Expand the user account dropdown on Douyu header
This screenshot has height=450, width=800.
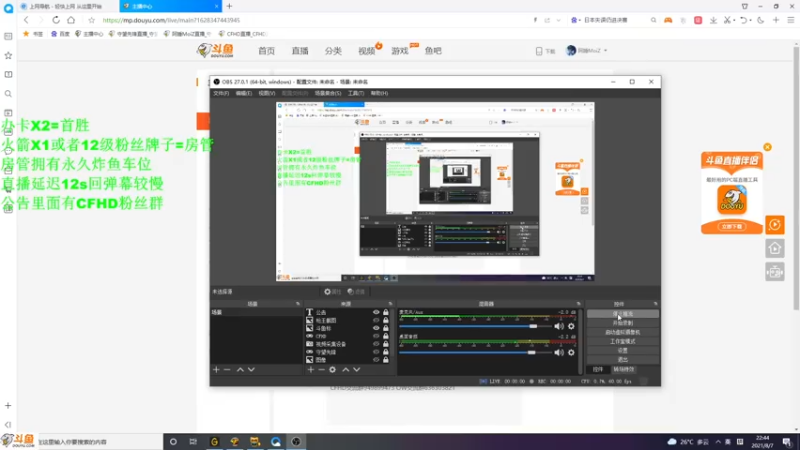[606, 51]
